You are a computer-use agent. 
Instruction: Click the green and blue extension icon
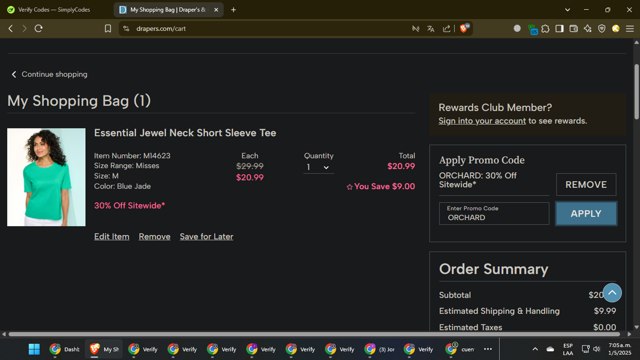(532, 29)
